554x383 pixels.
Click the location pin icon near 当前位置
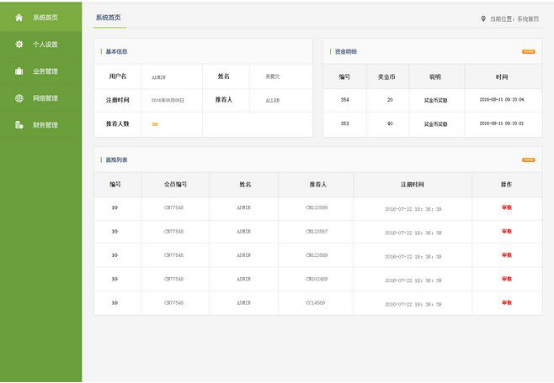point(483,19)
